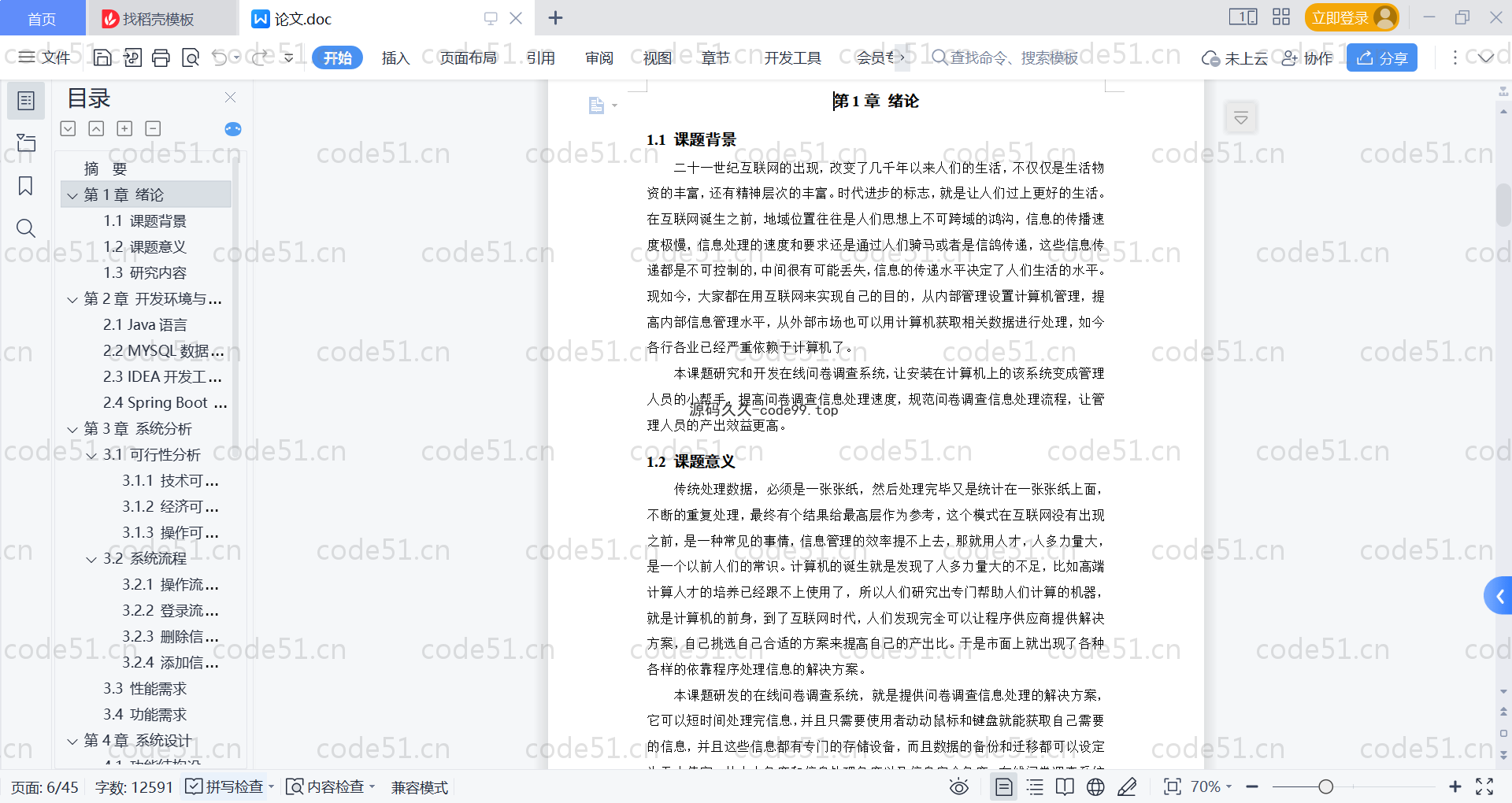Image resolution: width=1512 pixels, height=803 pixels.
Task: Click the 立即登录 login button
Action: point(1351,17)
